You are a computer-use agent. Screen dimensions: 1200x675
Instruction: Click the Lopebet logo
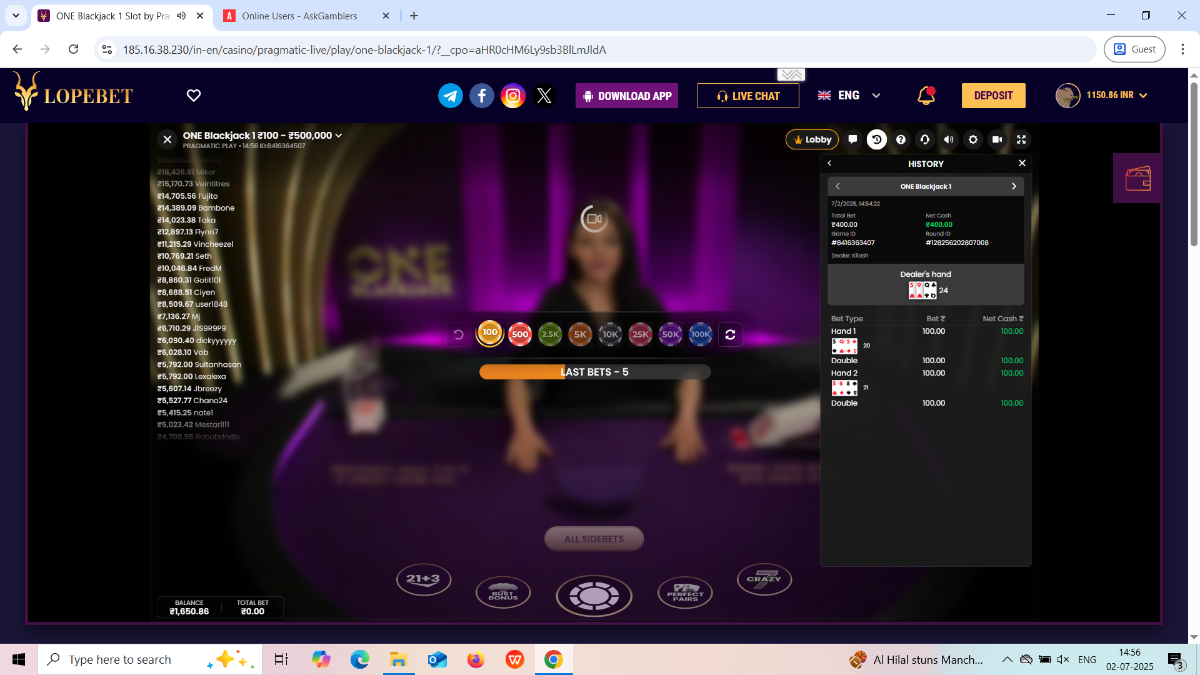tap(73, 94)
